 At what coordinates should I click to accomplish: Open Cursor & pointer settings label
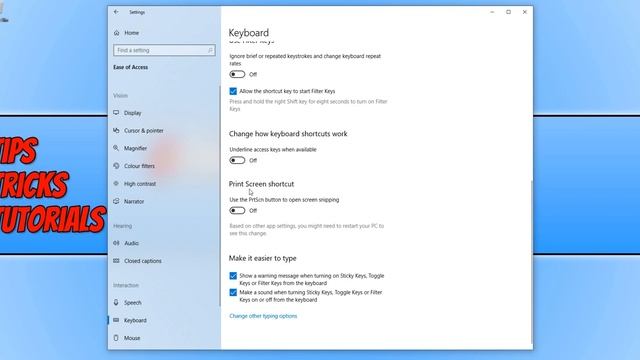click(x=144, y=131)
